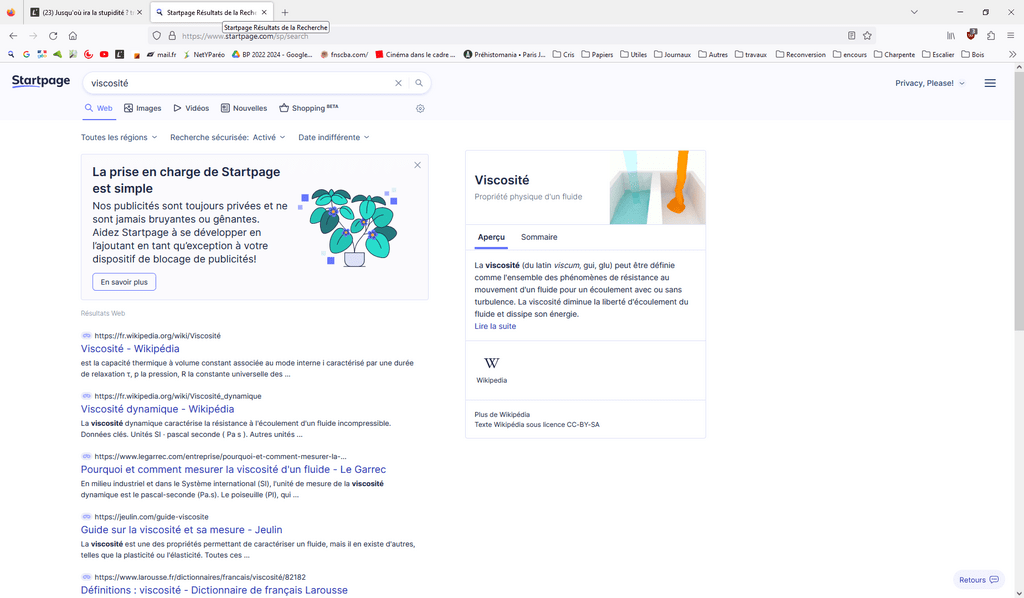The image size is (1024, 598).
Task: Open the browser home page icon
Action: [x=72, y=36]
